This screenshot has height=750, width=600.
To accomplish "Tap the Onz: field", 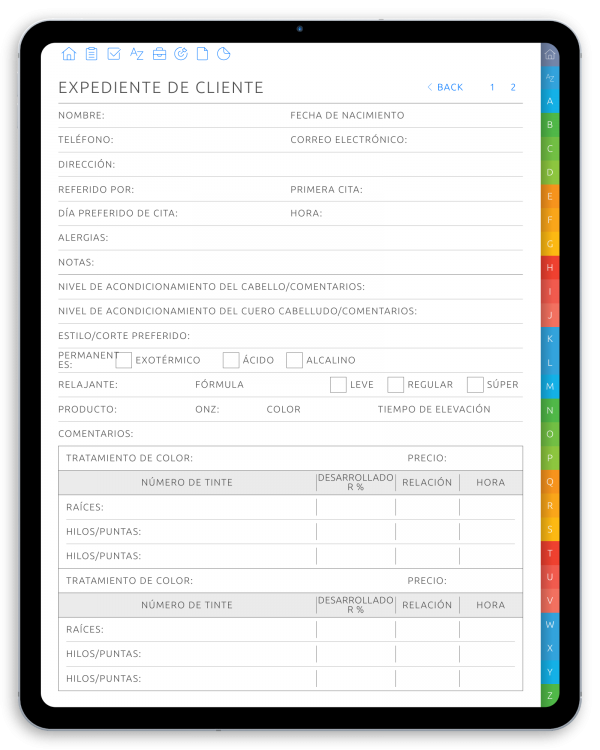I will 230,409.
